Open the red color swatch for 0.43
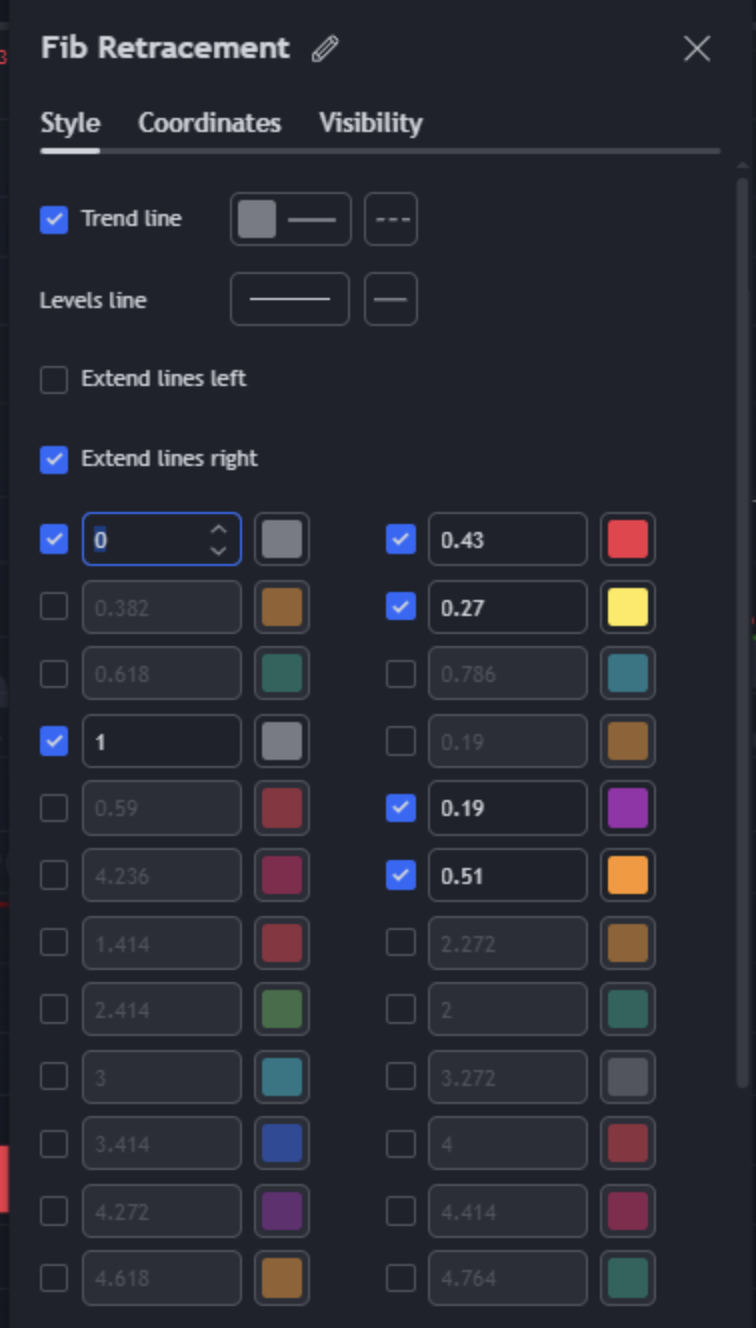The image size is (756, 1328). click(x=628, y=540)
